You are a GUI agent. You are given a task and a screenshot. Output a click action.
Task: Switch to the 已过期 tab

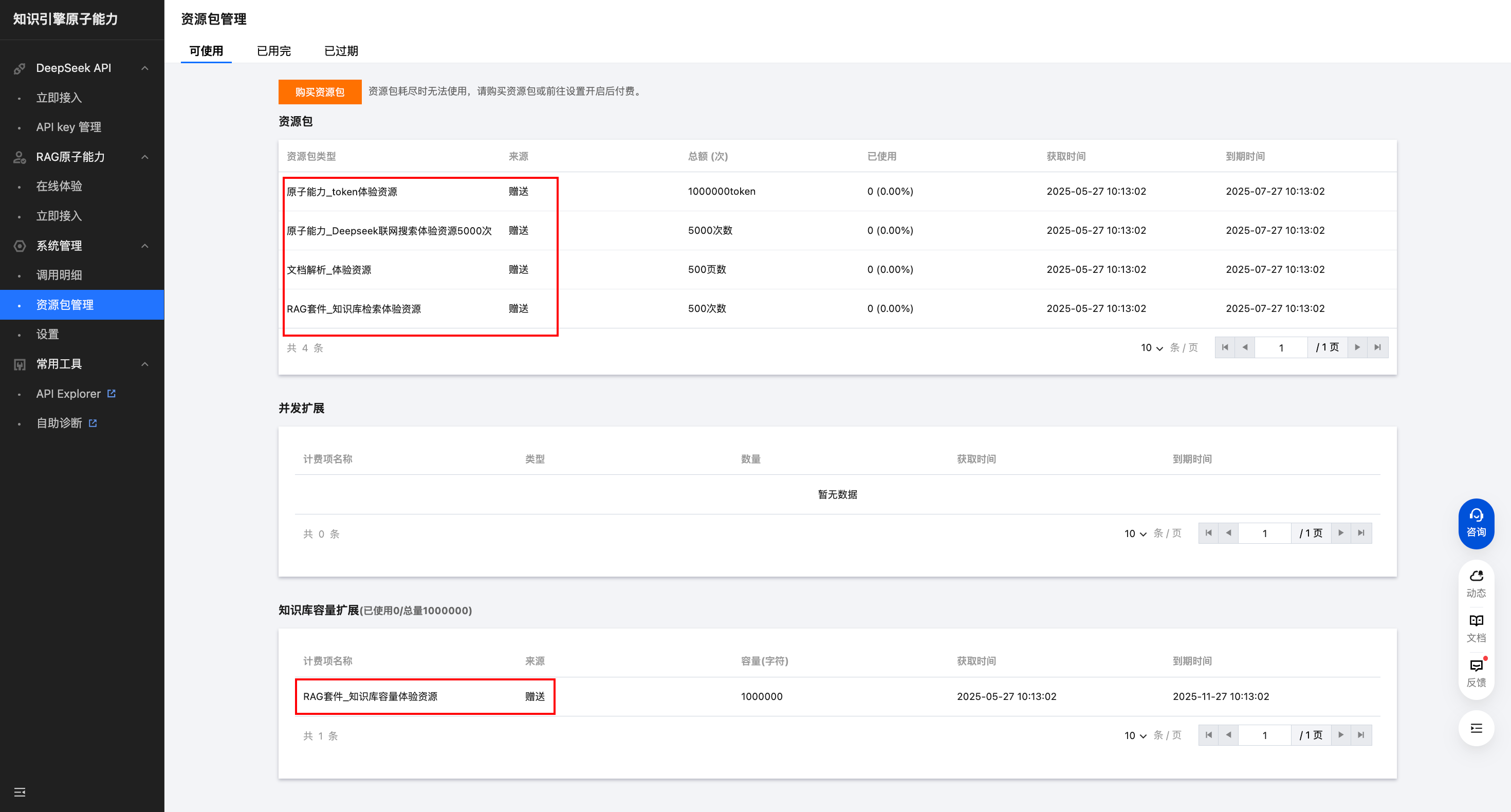point(341,51)
